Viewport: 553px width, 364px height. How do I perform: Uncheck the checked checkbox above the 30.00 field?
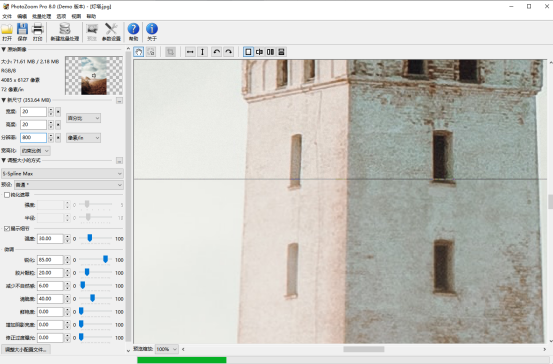pos(7,229)
